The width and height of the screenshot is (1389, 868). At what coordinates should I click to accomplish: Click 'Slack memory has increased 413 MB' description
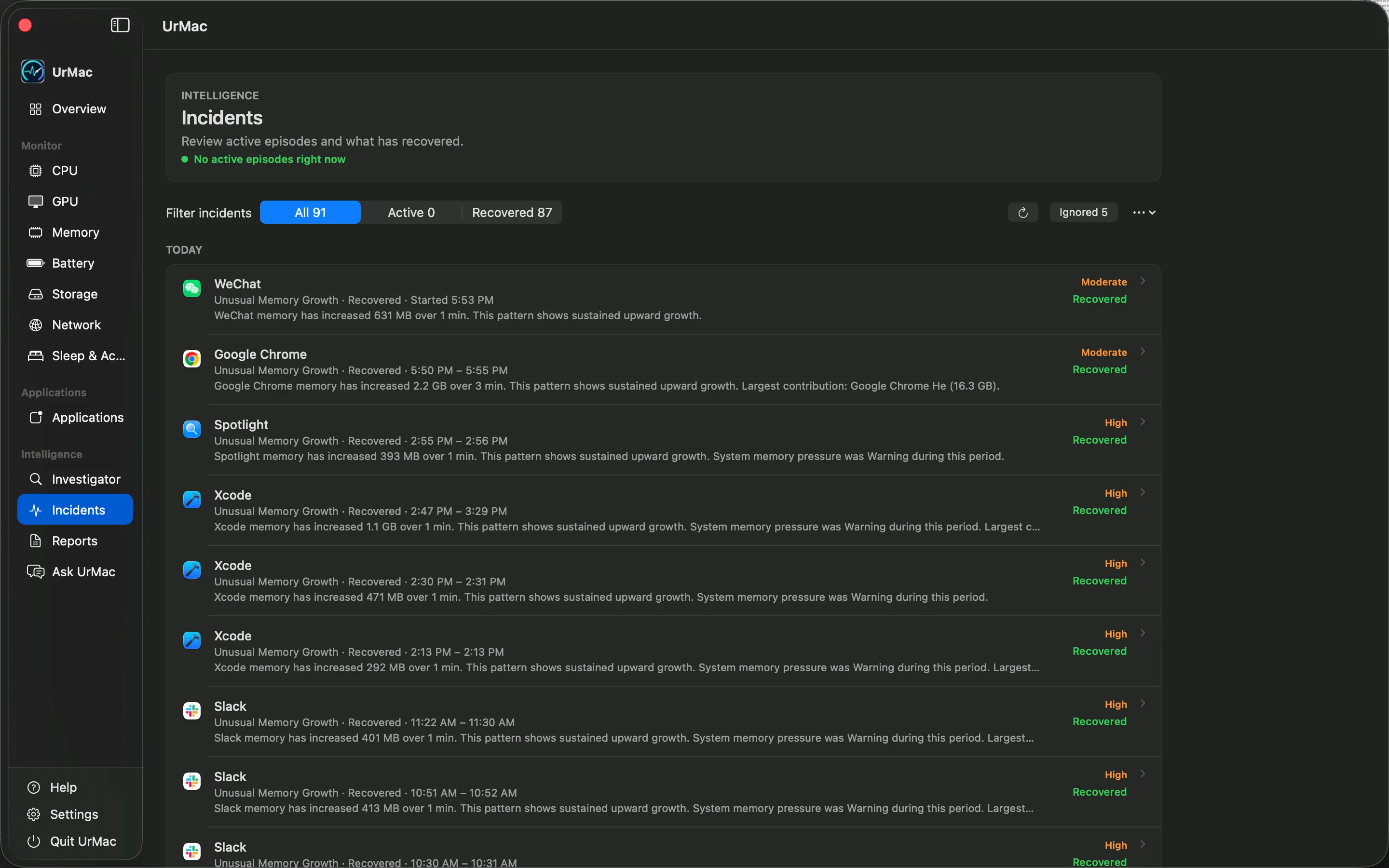624,808
